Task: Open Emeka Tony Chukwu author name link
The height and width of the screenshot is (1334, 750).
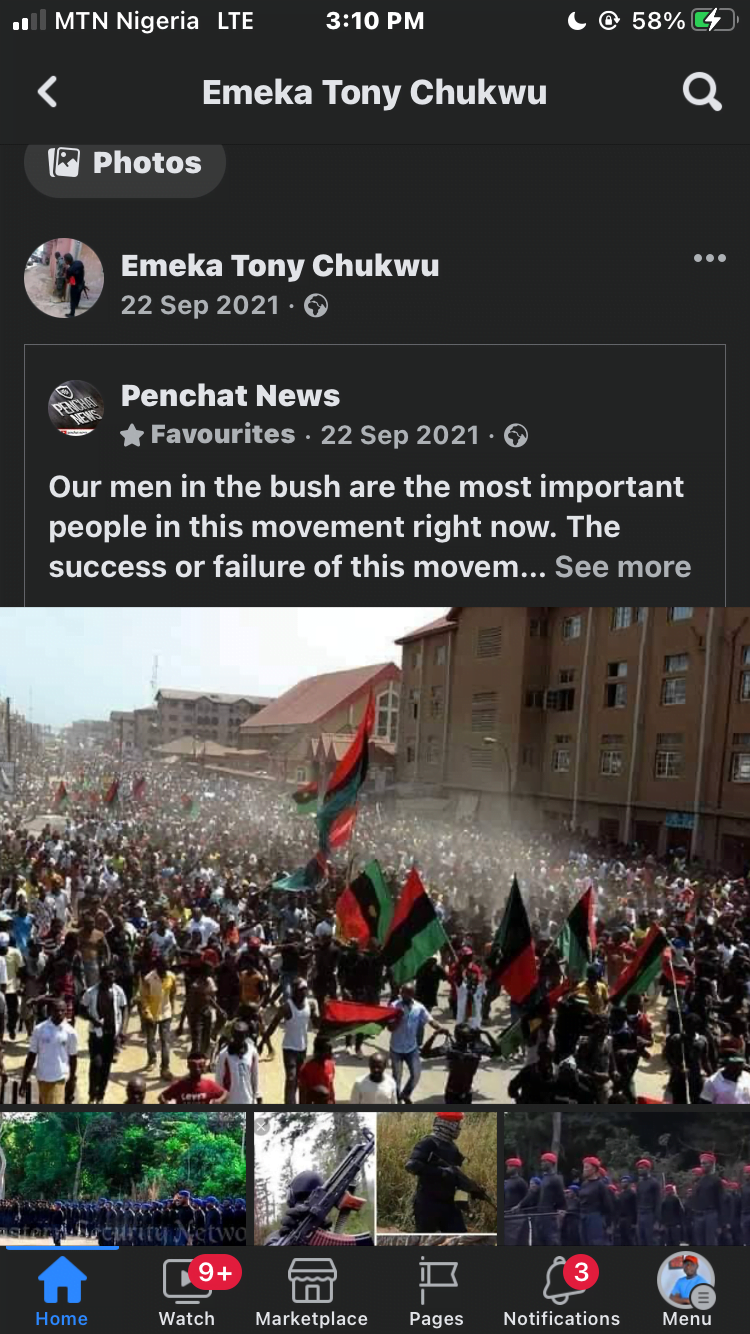Action: pos(280,266)
